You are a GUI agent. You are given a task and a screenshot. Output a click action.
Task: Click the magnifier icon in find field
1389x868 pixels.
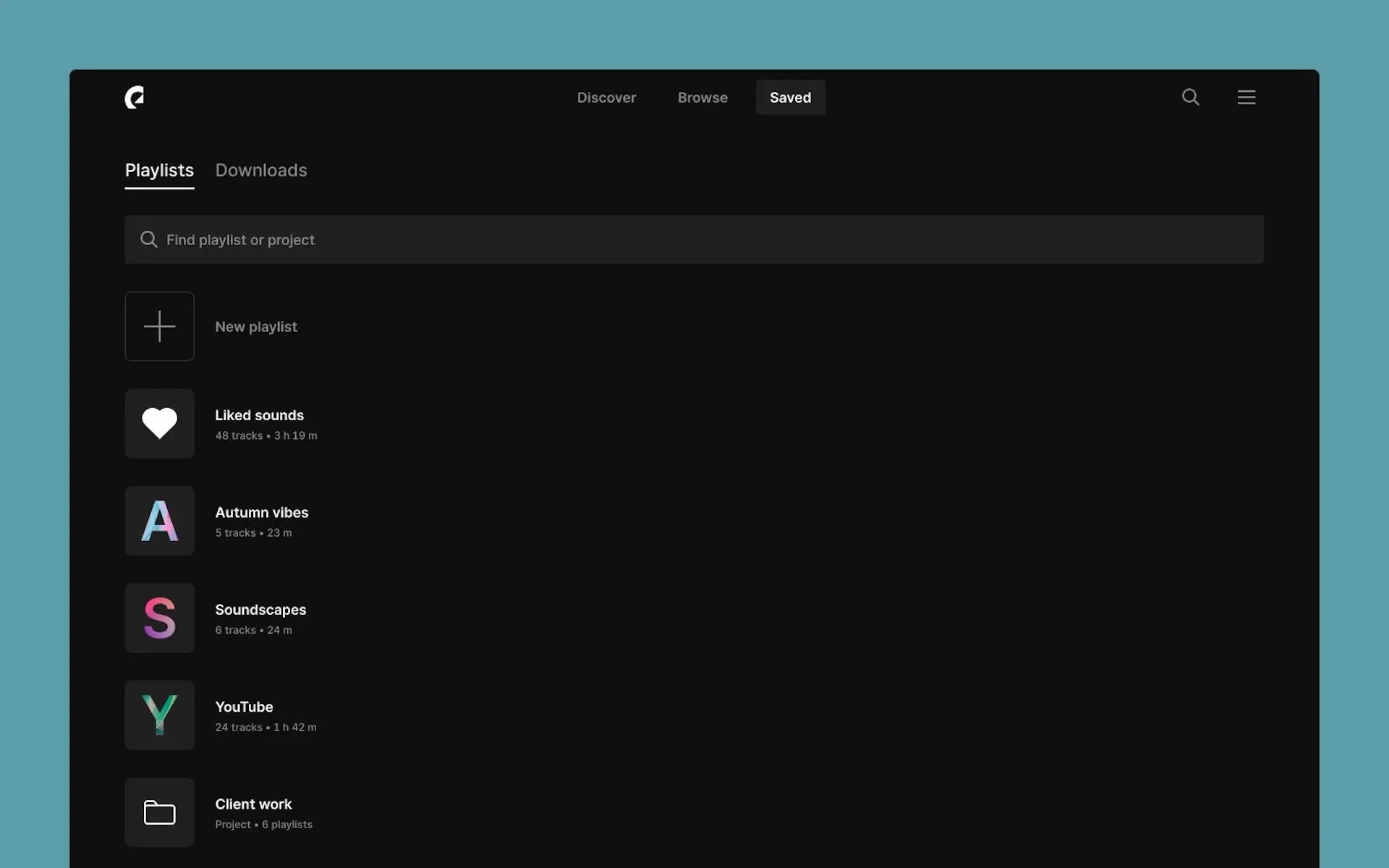[x=149, y=239]
